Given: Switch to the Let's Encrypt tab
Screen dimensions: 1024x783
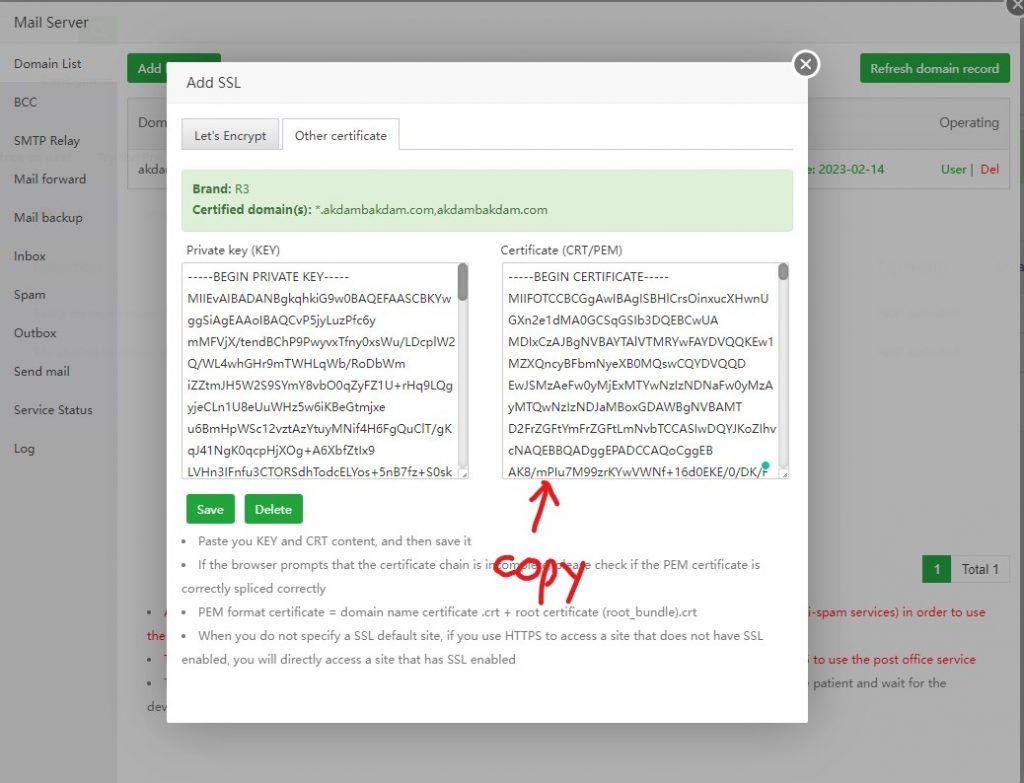Looking at the screenshot, I should [x=230, y=136].
